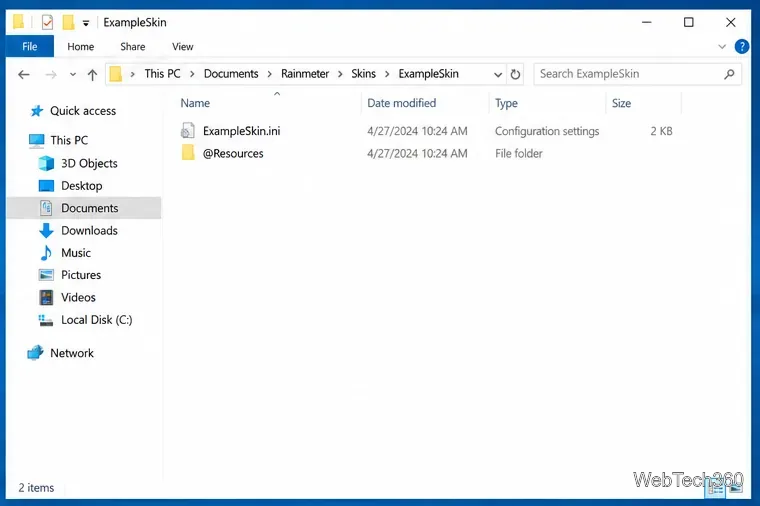The height and width of the screenshot is (506, 760).
Task: Click the ExampleSkin.ini date modified cell
Action: [417, 131]
